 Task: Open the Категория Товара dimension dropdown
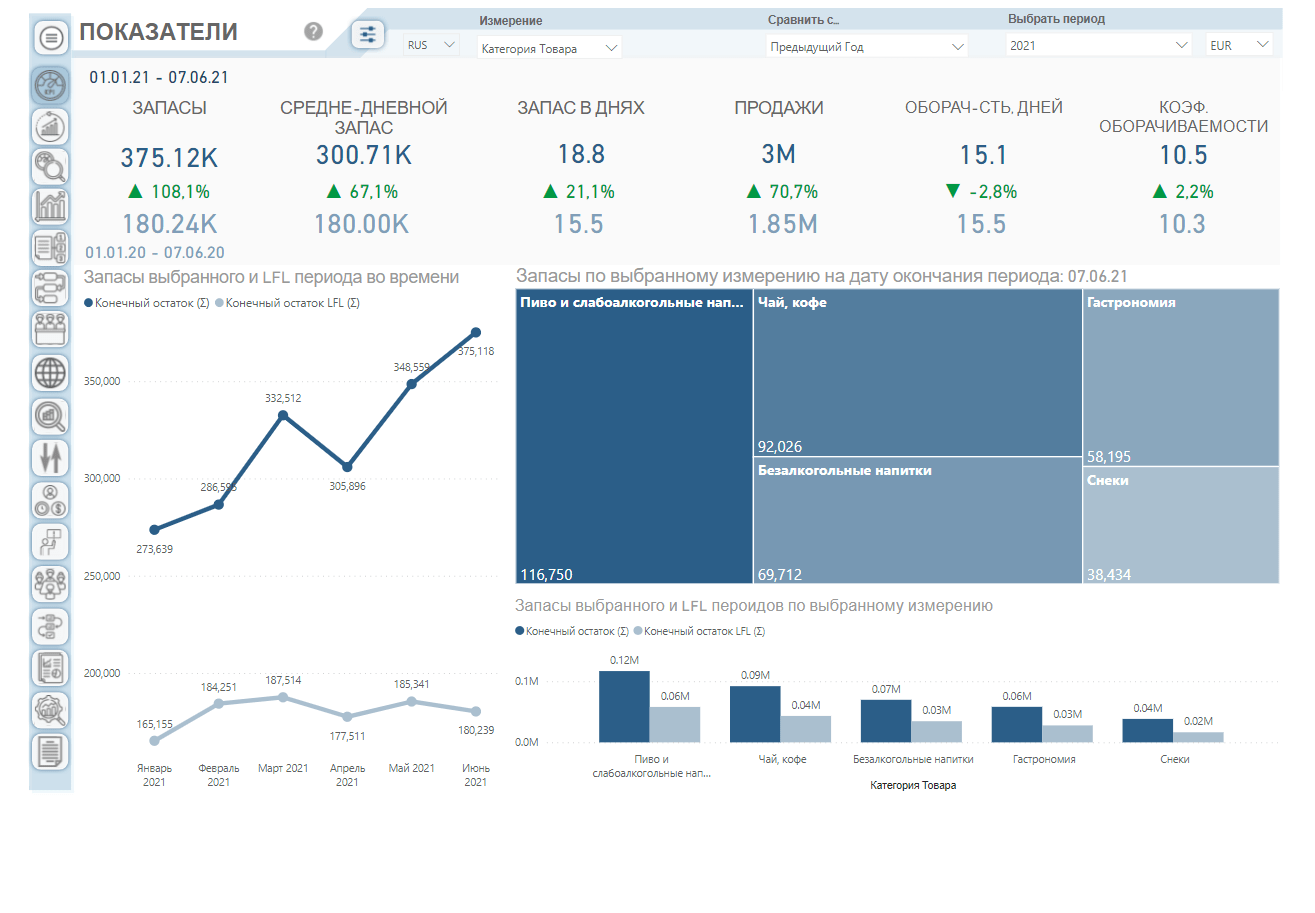tap(548, 48)
